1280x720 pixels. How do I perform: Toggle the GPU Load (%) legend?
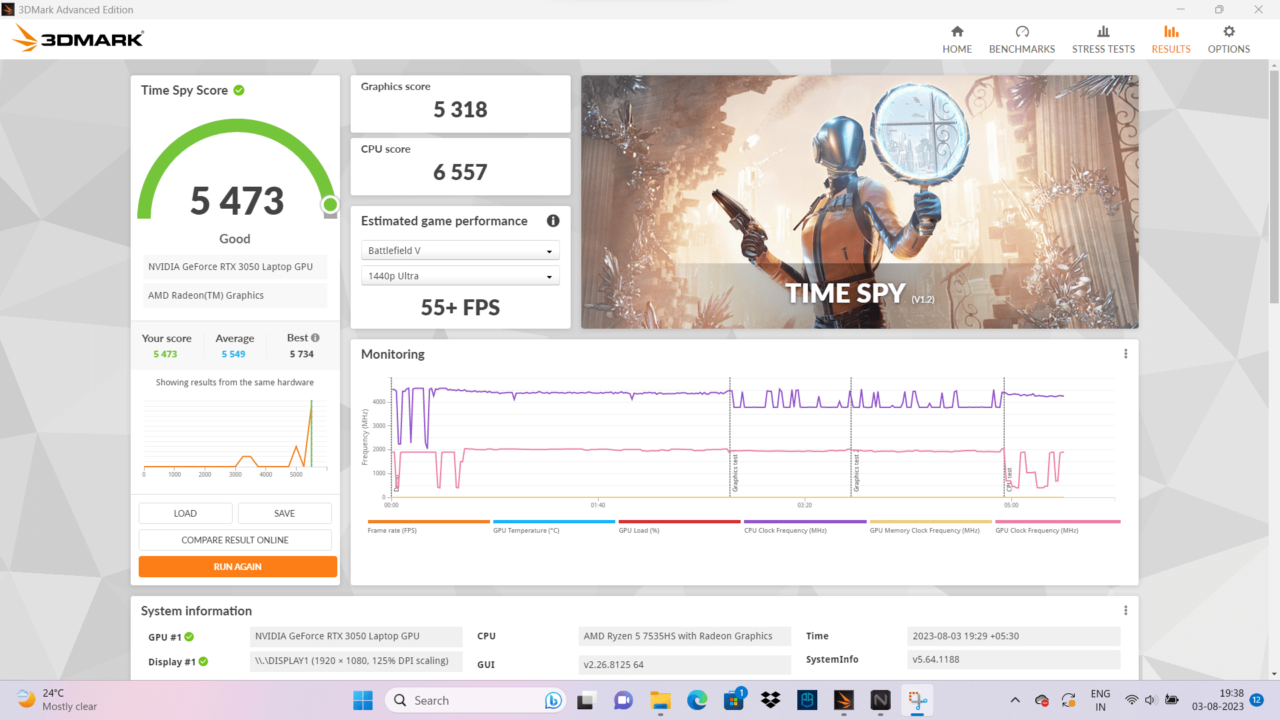tap(679, 527)
